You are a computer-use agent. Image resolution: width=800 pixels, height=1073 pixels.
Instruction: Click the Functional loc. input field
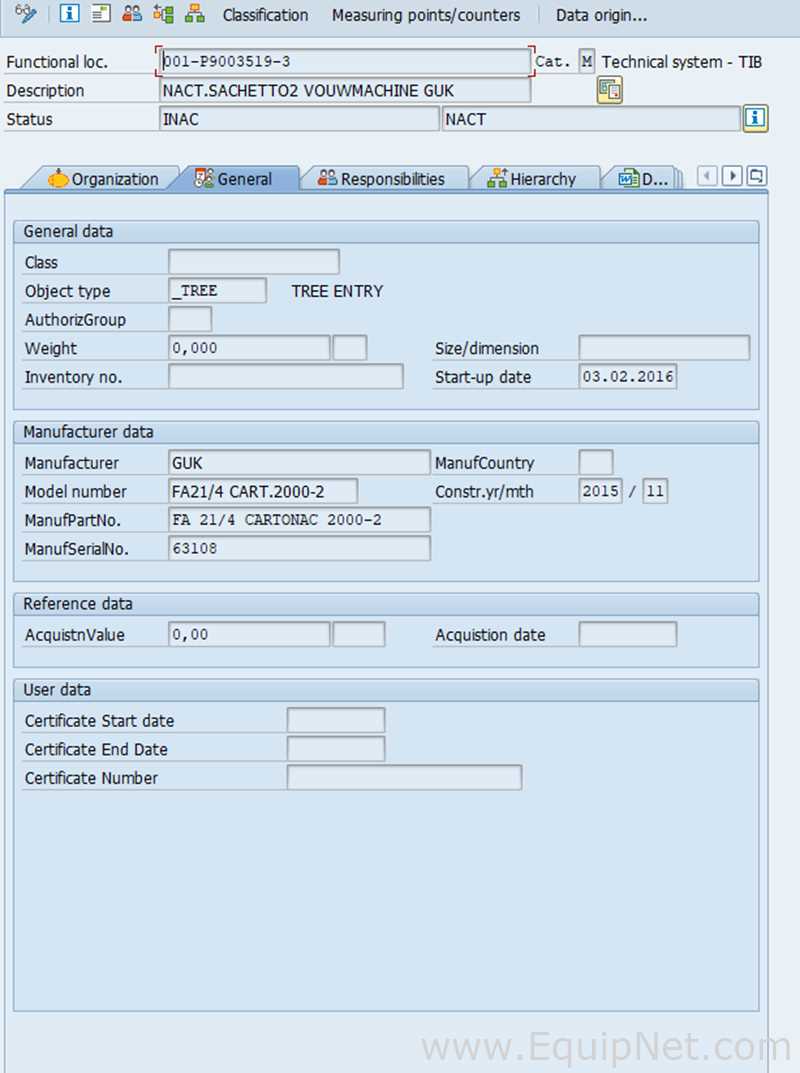click(x=345, y=61)
